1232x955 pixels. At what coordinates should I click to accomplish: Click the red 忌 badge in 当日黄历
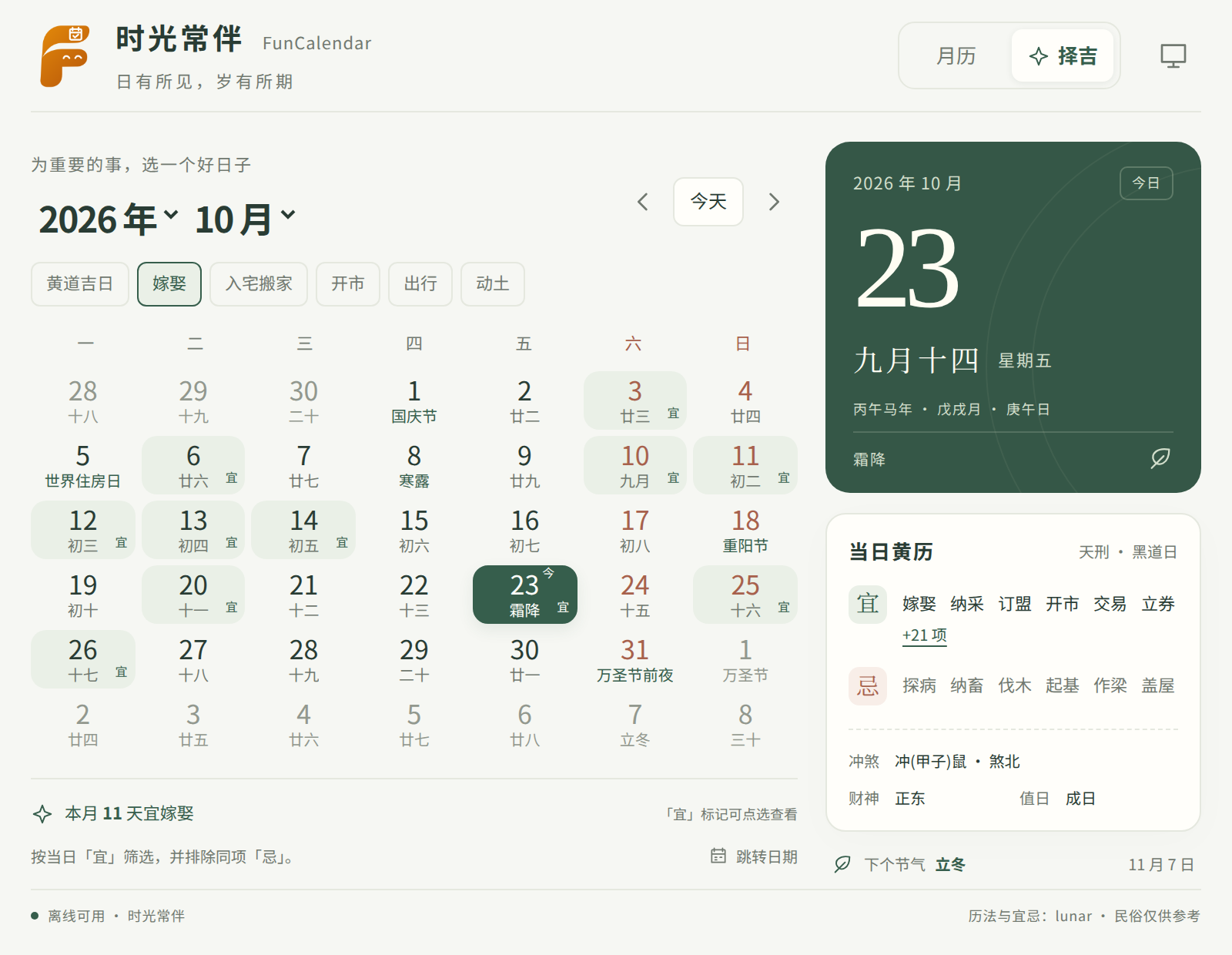pos(868,685)
